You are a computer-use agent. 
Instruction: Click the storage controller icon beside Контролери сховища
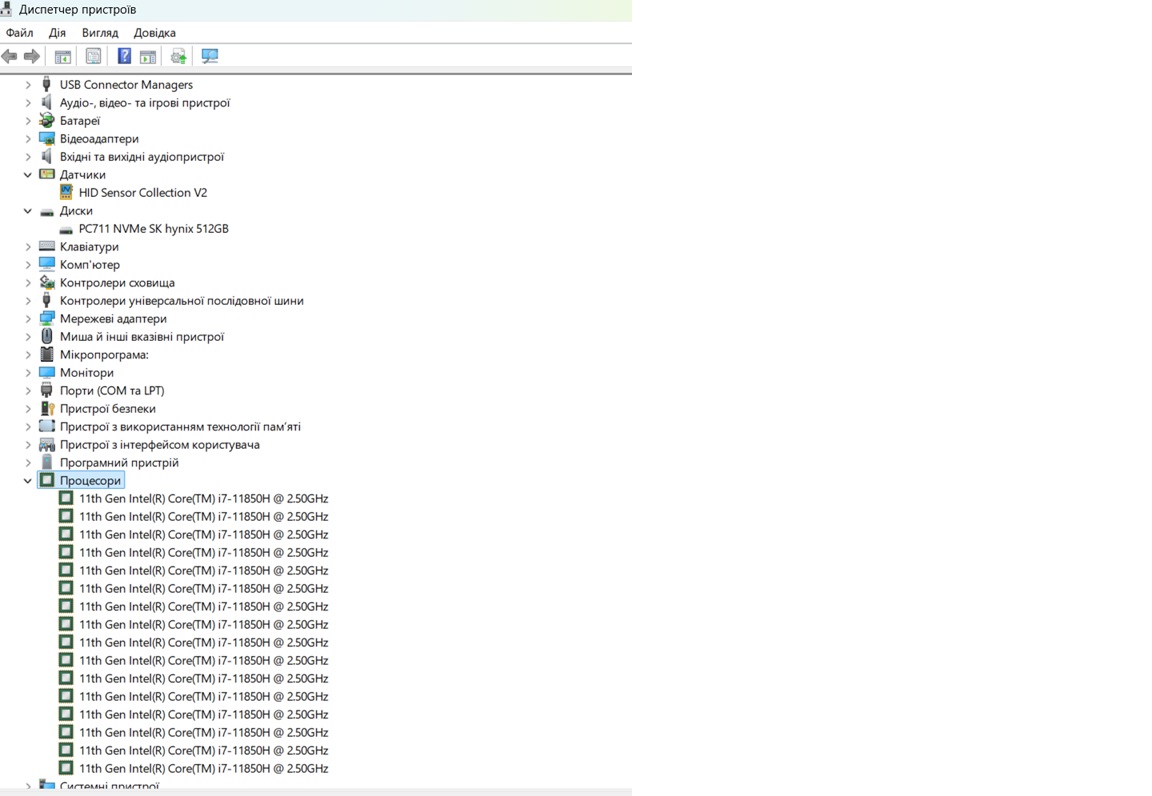point(47,282)
